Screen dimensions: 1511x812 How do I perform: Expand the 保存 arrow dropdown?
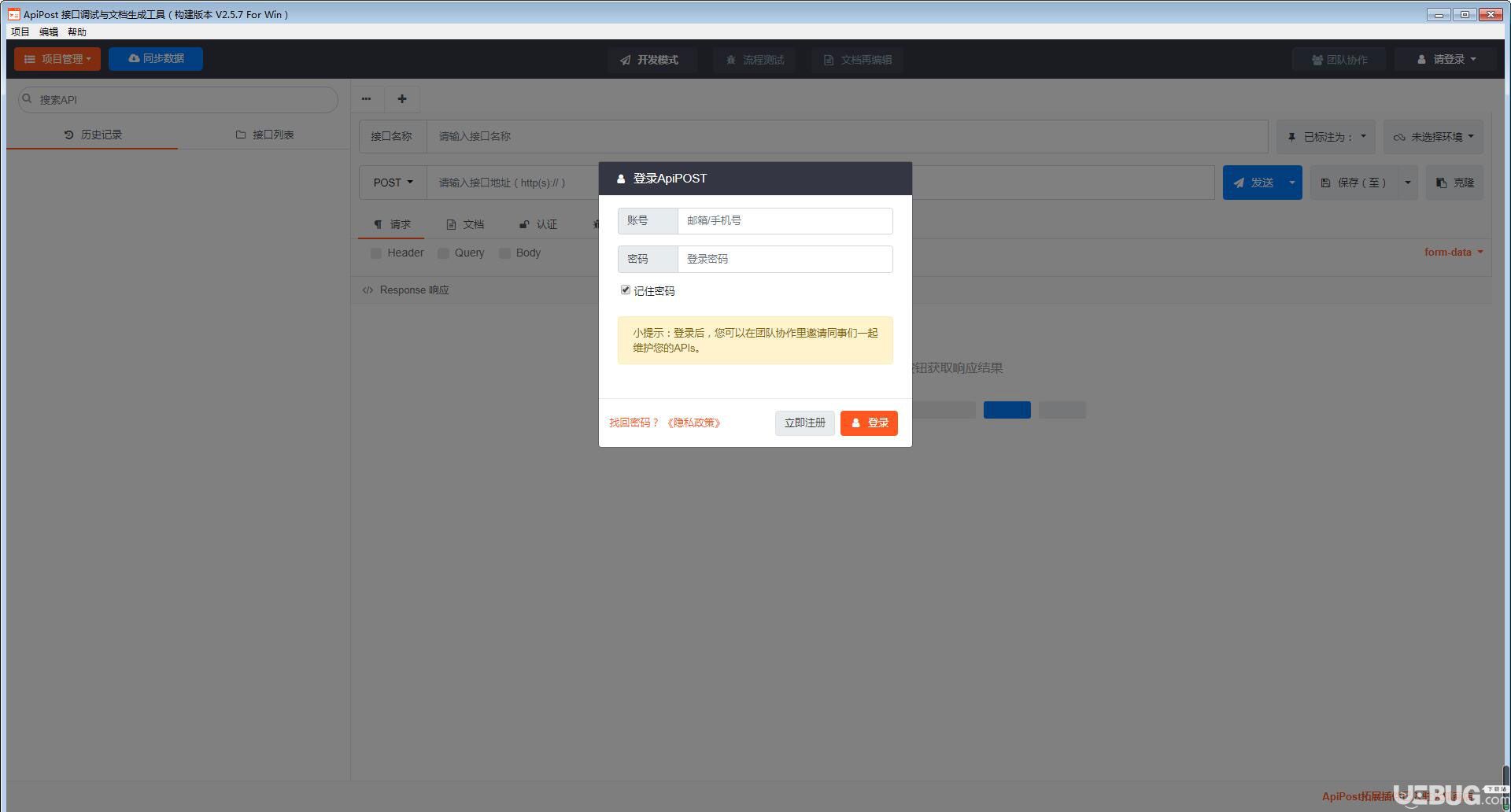pos(1407,183)
